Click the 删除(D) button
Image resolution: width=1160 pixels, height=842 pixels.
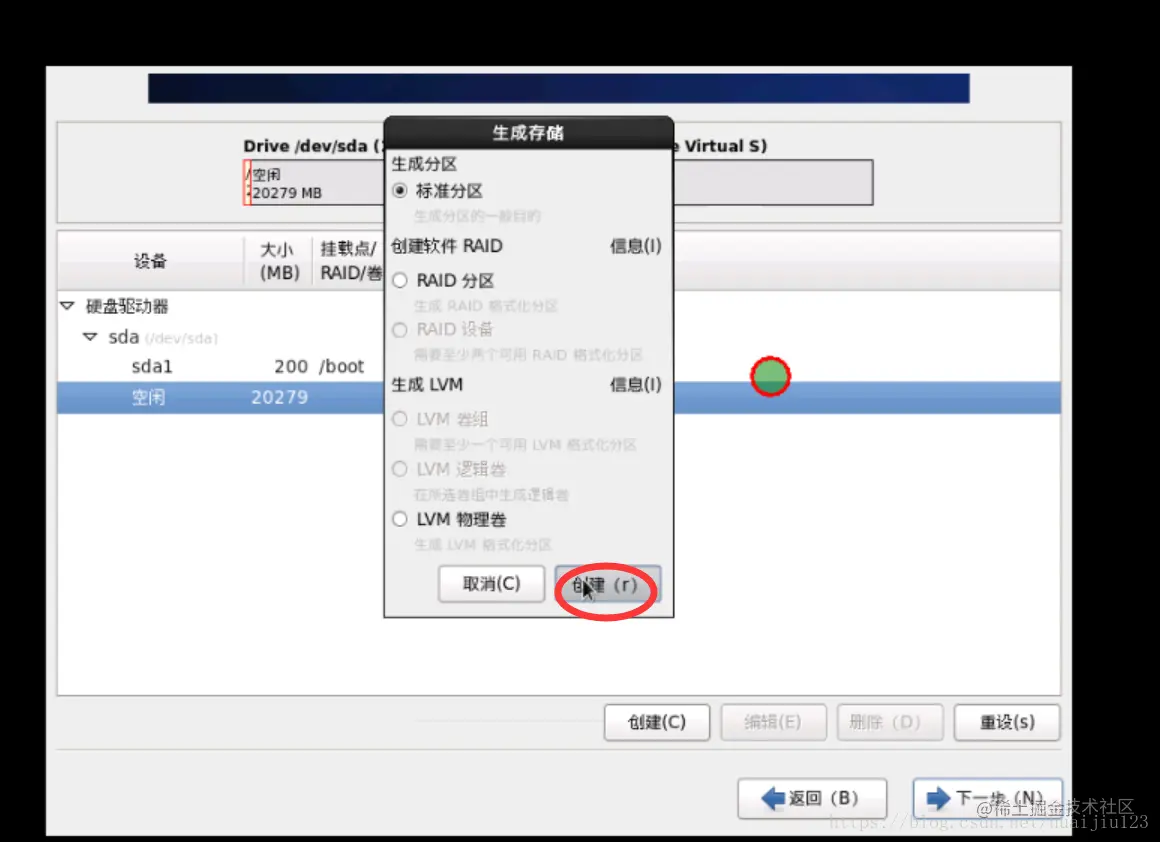(x=890, y=722)
